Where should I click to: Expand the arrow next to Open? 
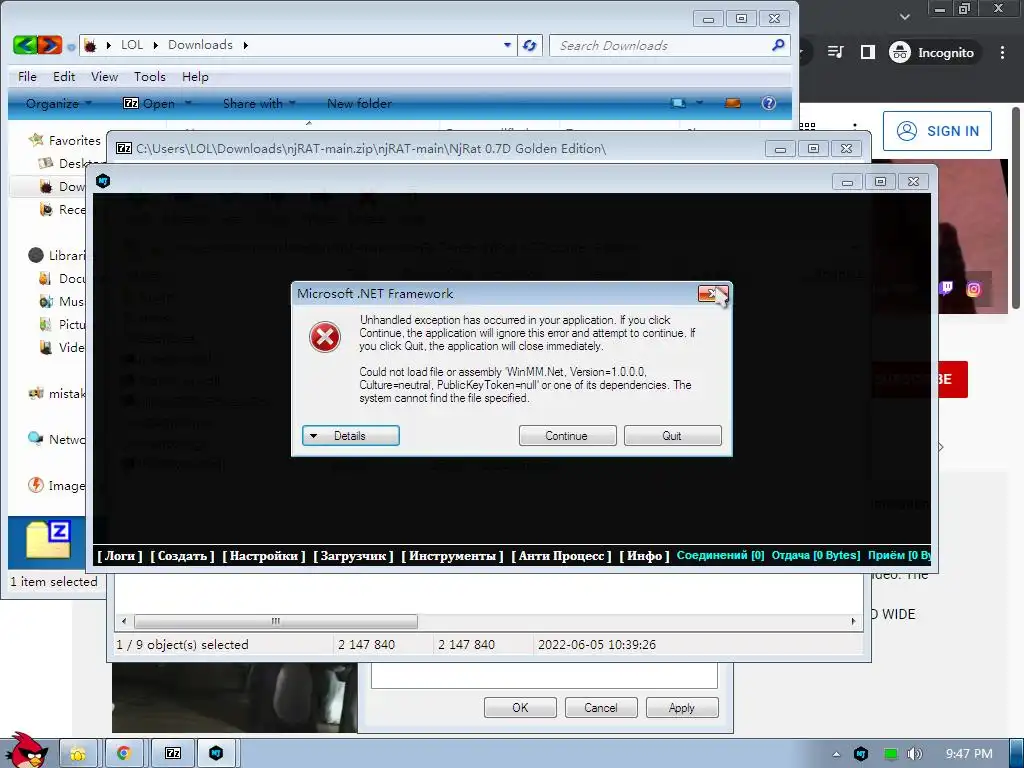[188, 103]
